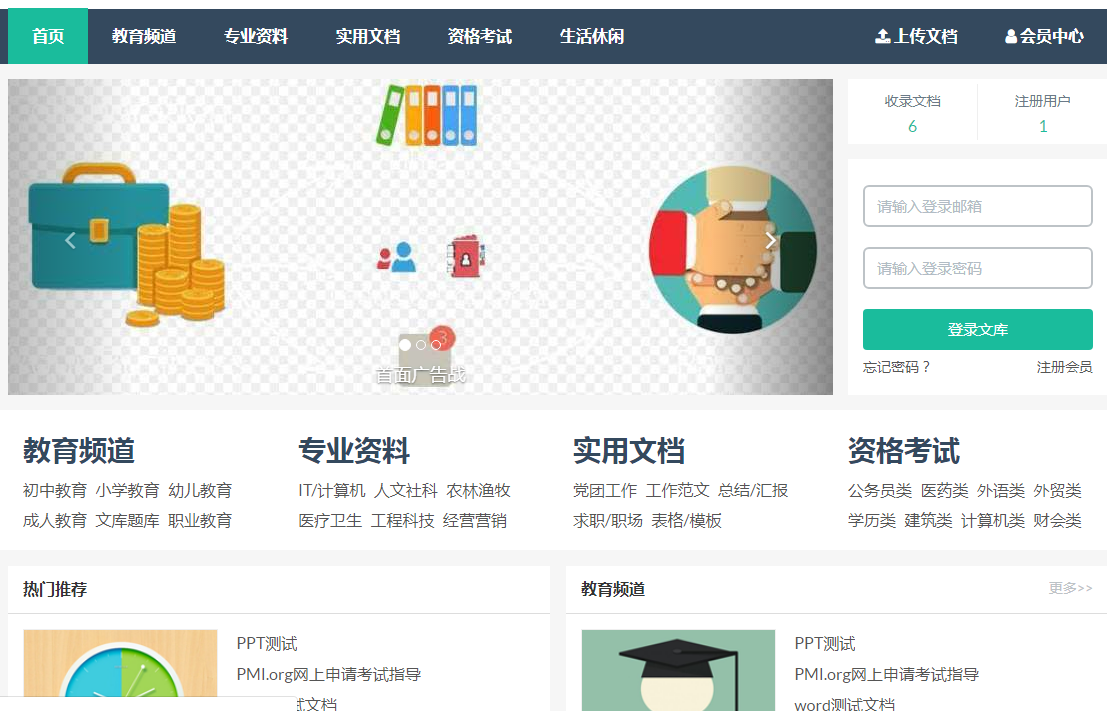Open the 专业资料 large category heading

pos(354,450)
